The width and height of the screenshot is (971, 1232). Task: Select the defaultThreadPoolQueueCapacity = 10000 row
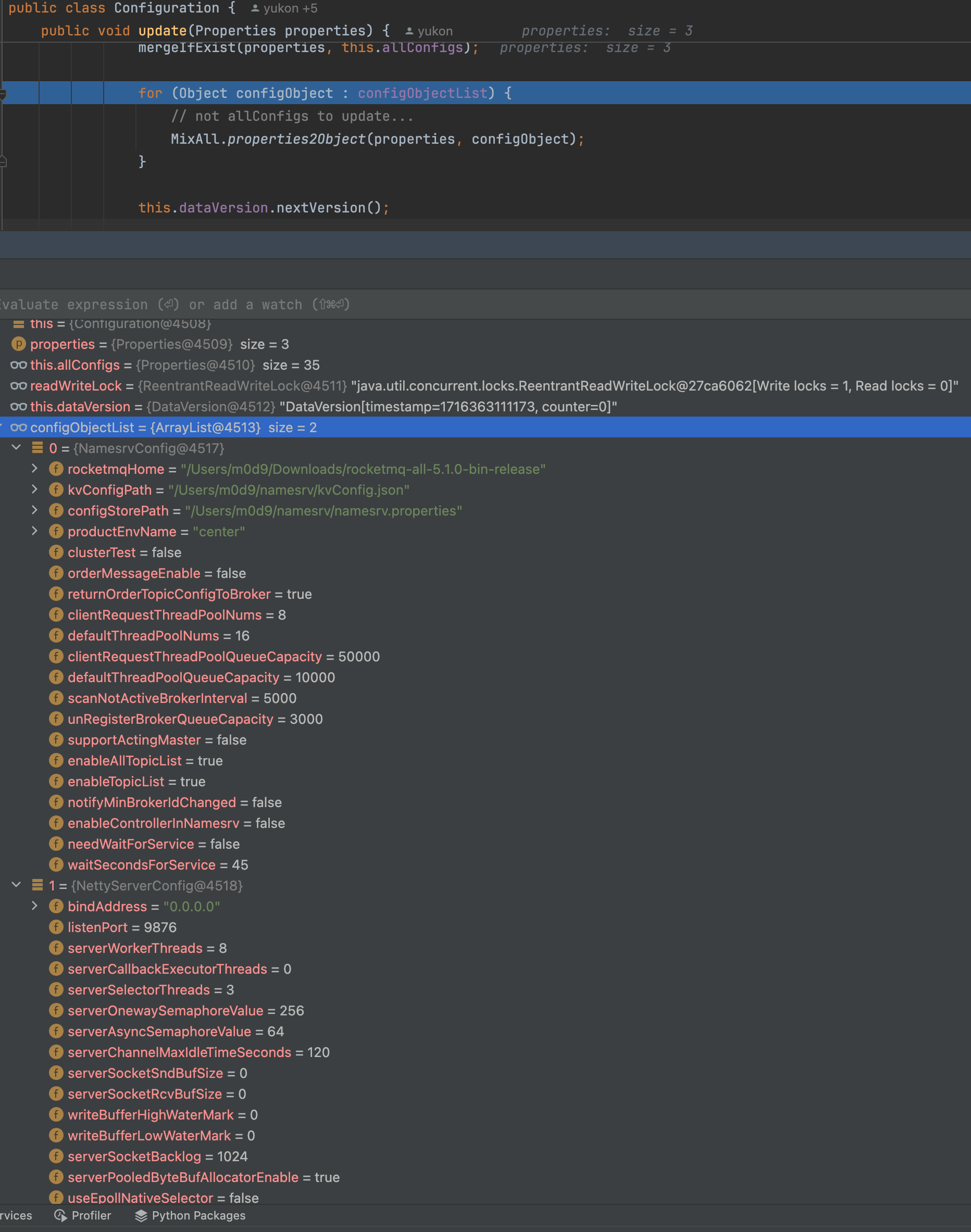tap(485, 677)
